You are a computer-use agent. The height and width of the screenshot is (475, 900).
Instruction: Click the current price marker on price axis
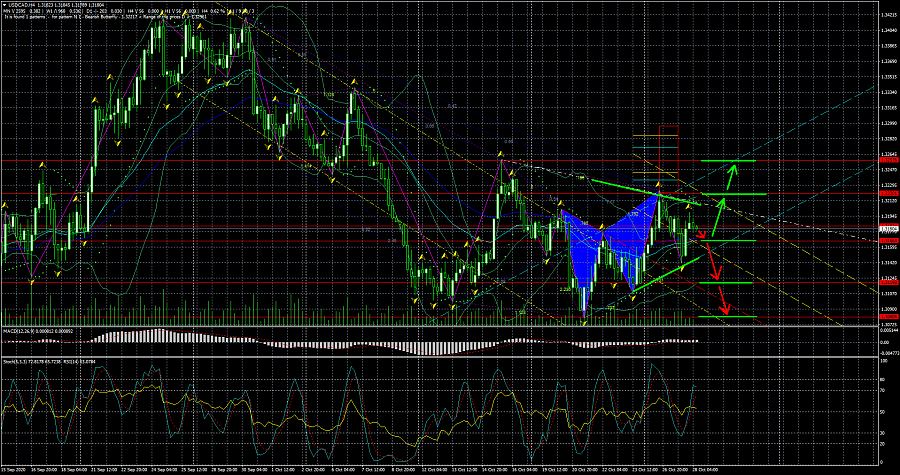(886, 229)
